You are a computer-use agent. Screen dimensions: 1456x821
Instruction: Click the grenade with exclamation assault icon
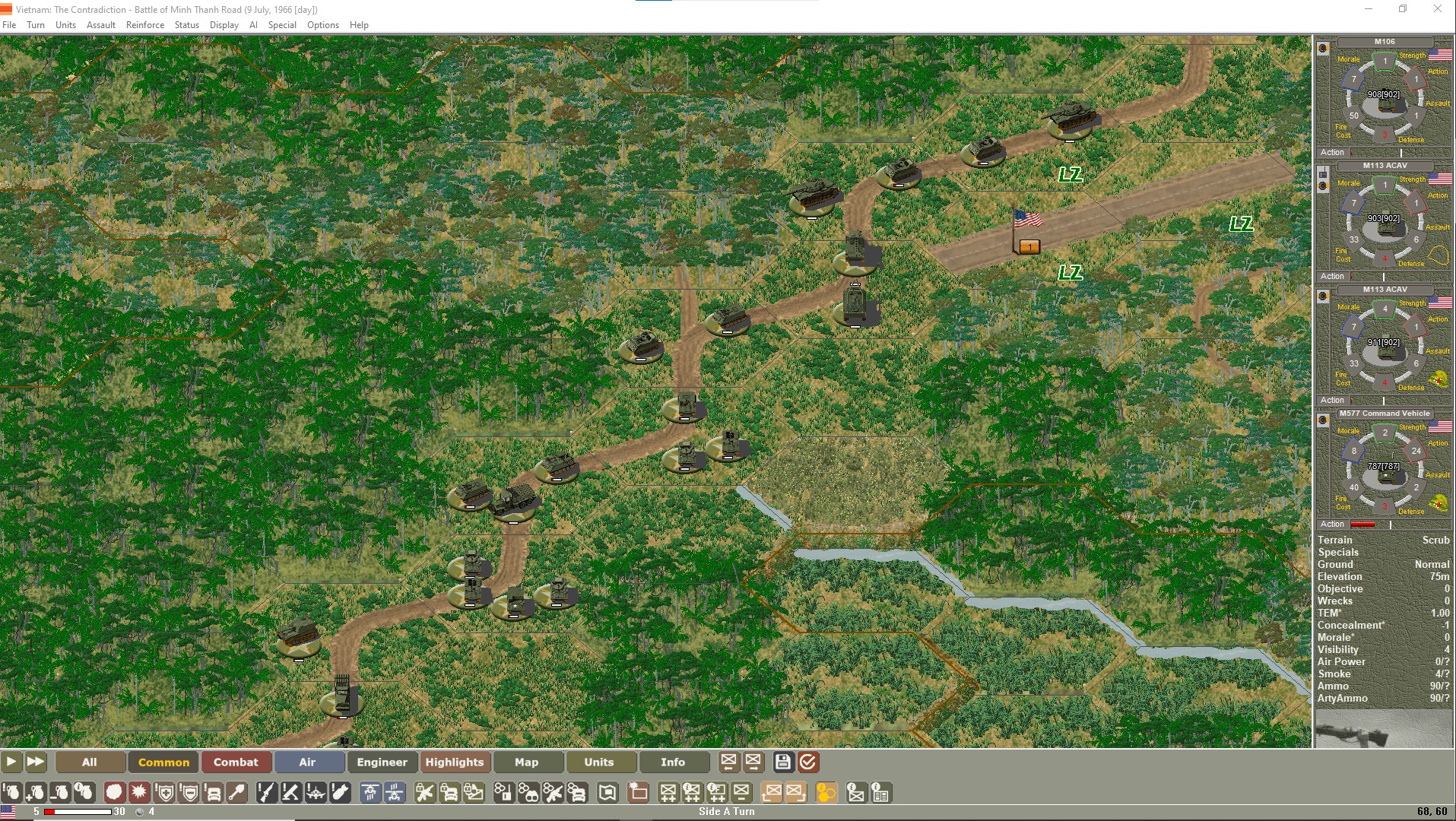(11, 793)
